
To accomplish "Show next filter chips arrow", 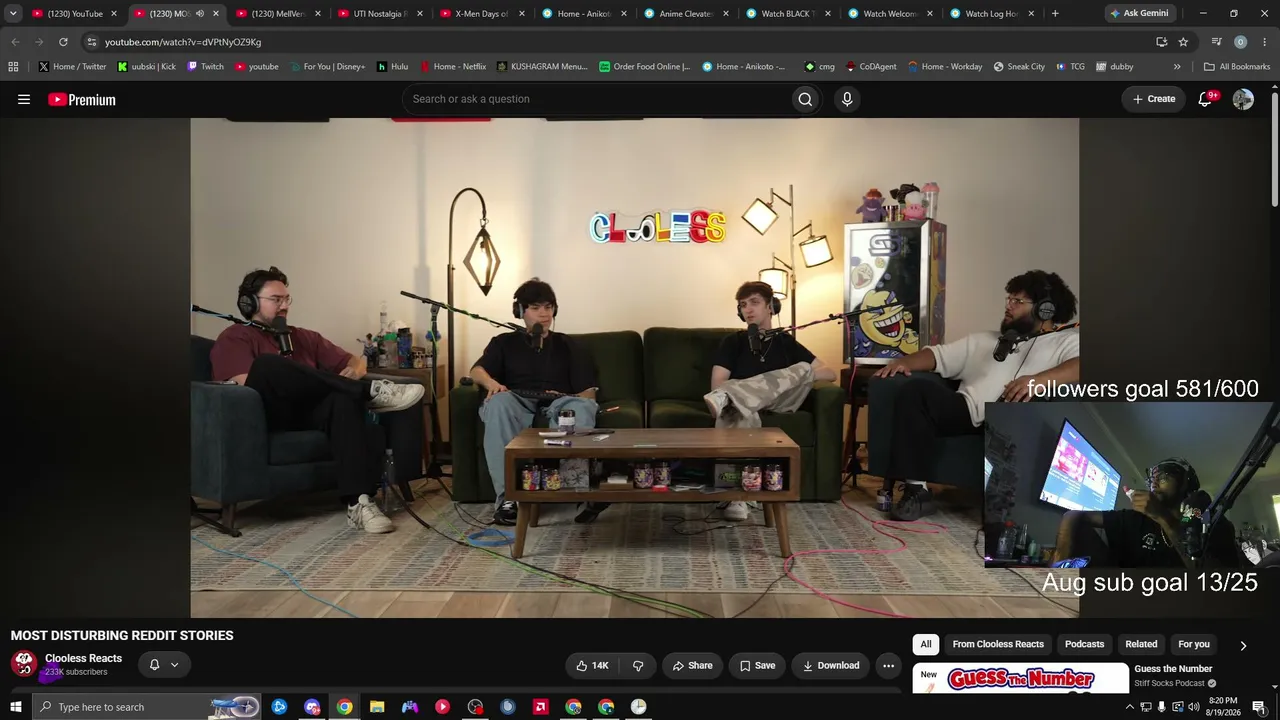I will point(1243,645).
